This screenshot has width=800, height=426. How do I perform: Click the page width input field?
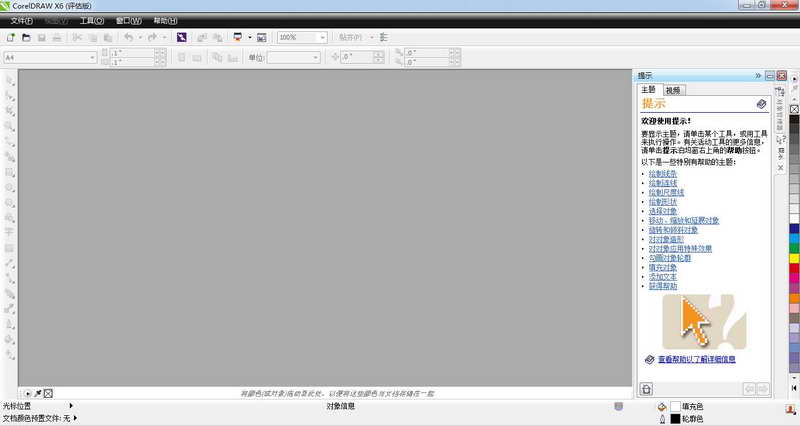pyautogui.click(x=132, y=53)
